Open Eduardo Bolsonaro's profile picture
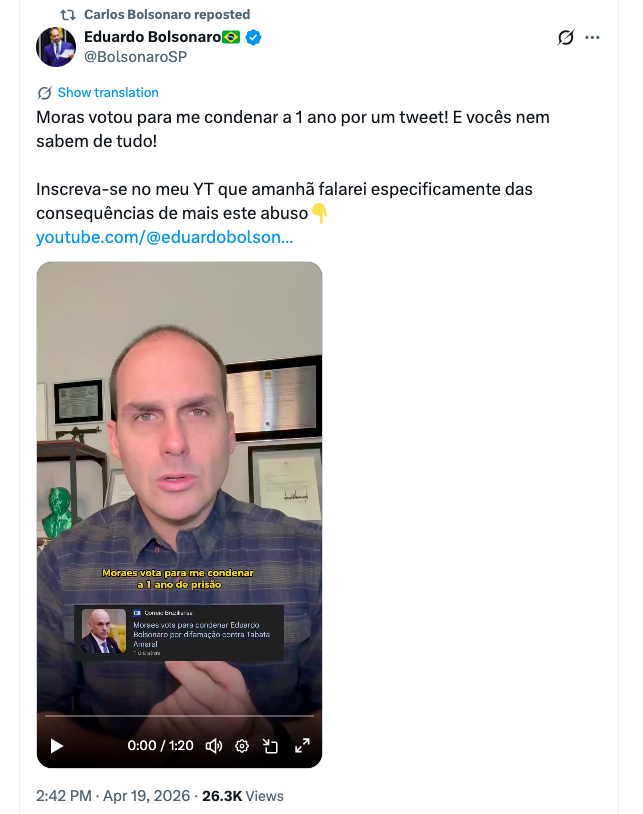The width and height of the screenshot is (643, 814). coord(56,47)
